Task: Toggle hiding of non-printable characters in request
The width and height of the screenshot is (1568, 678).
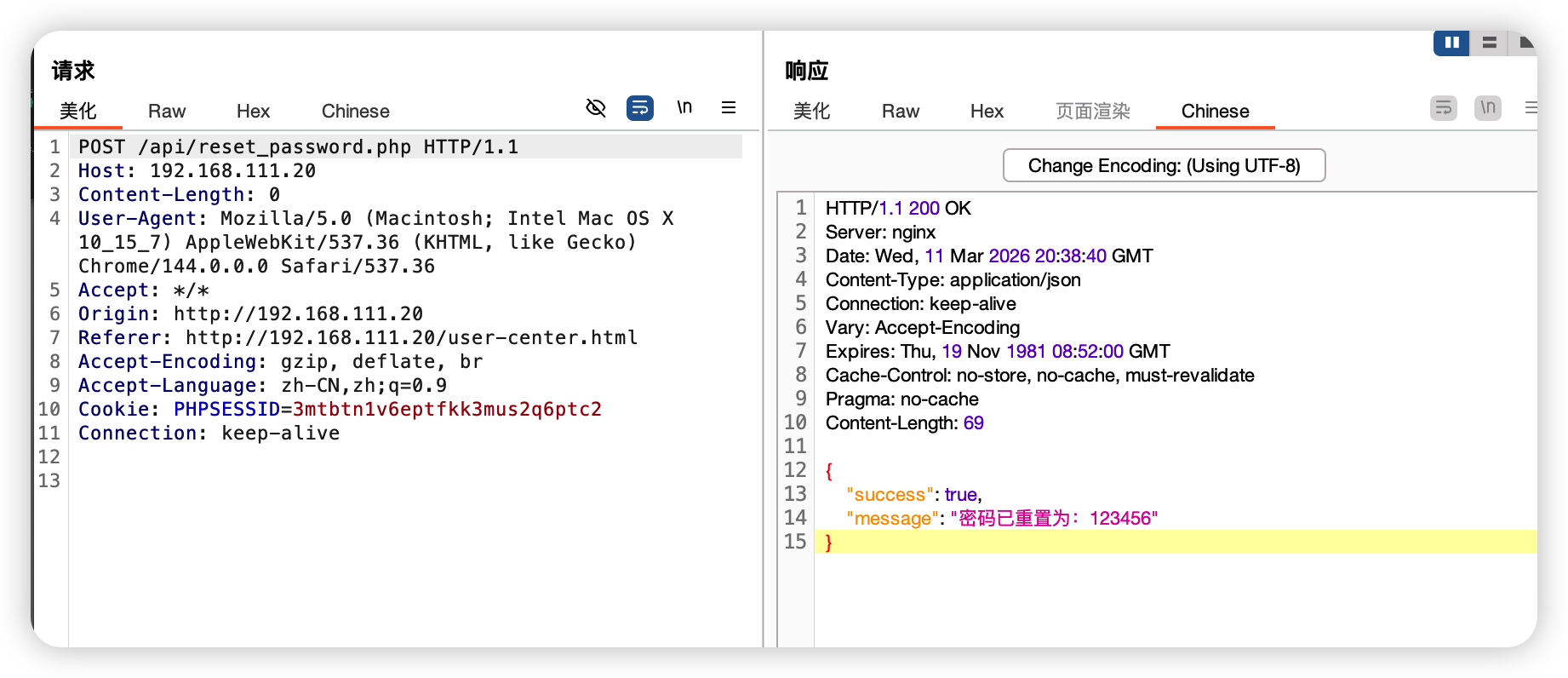Action: (596, 108)
